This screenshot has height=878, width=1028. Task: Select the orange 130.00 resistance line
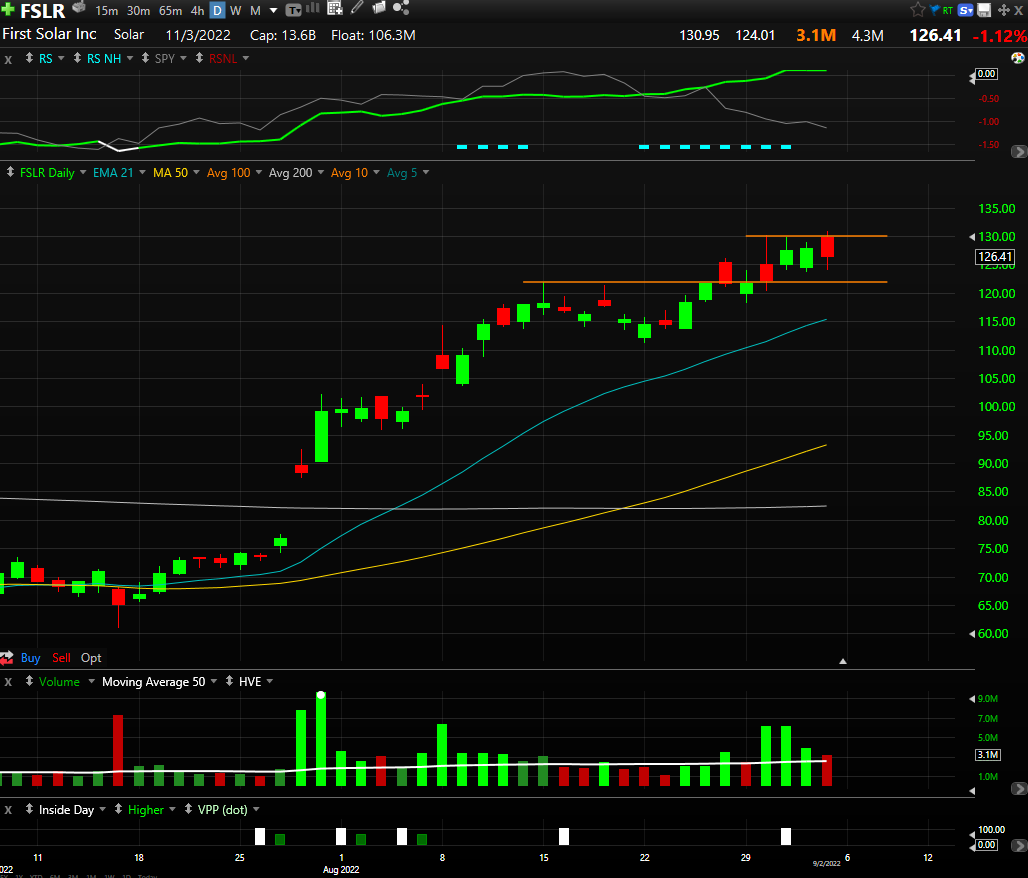tap(816, 235)
